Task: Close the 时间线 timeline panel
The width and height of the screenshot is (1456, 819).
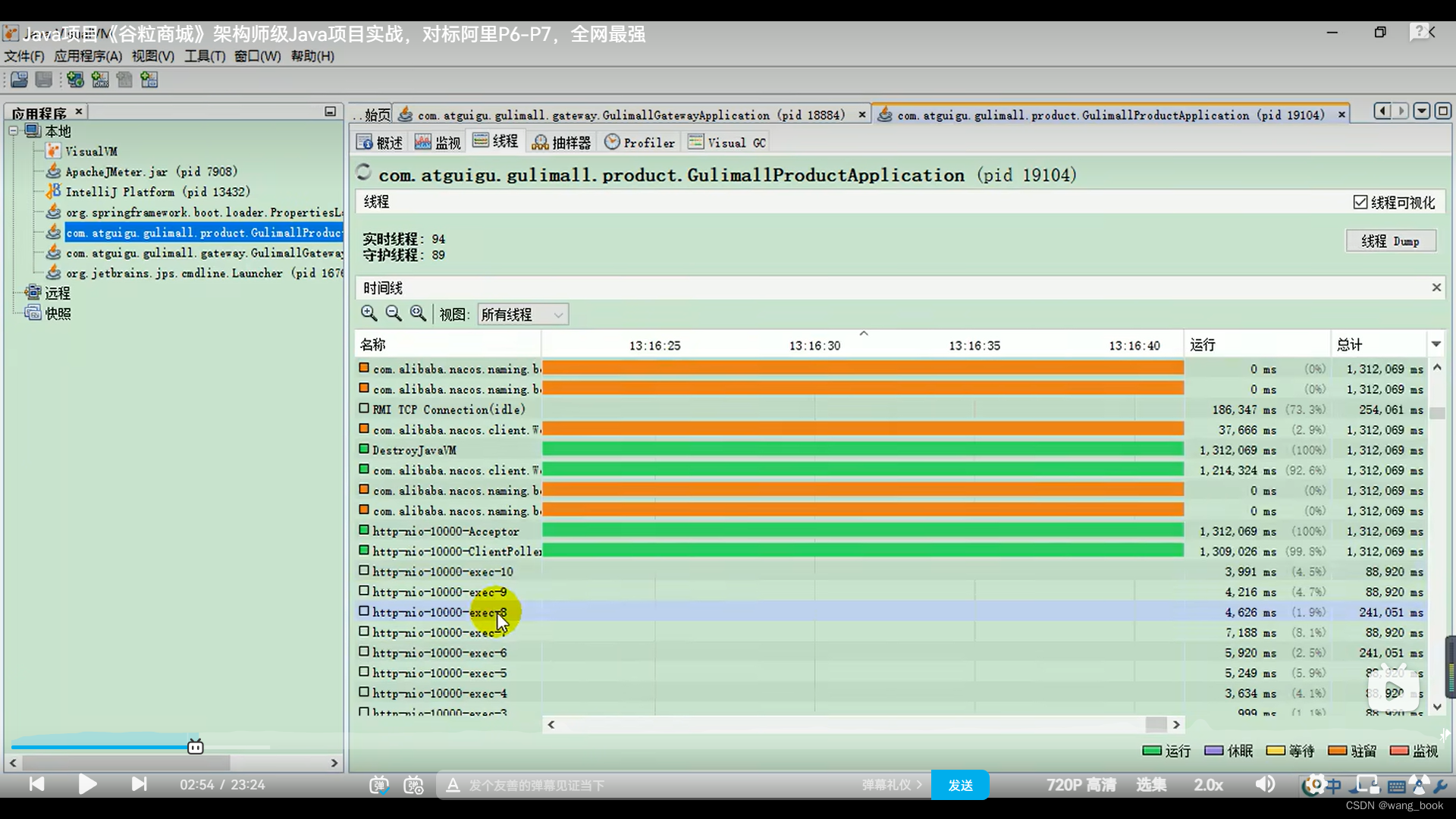Action: pyautogui.click(x=1436, y=287)
